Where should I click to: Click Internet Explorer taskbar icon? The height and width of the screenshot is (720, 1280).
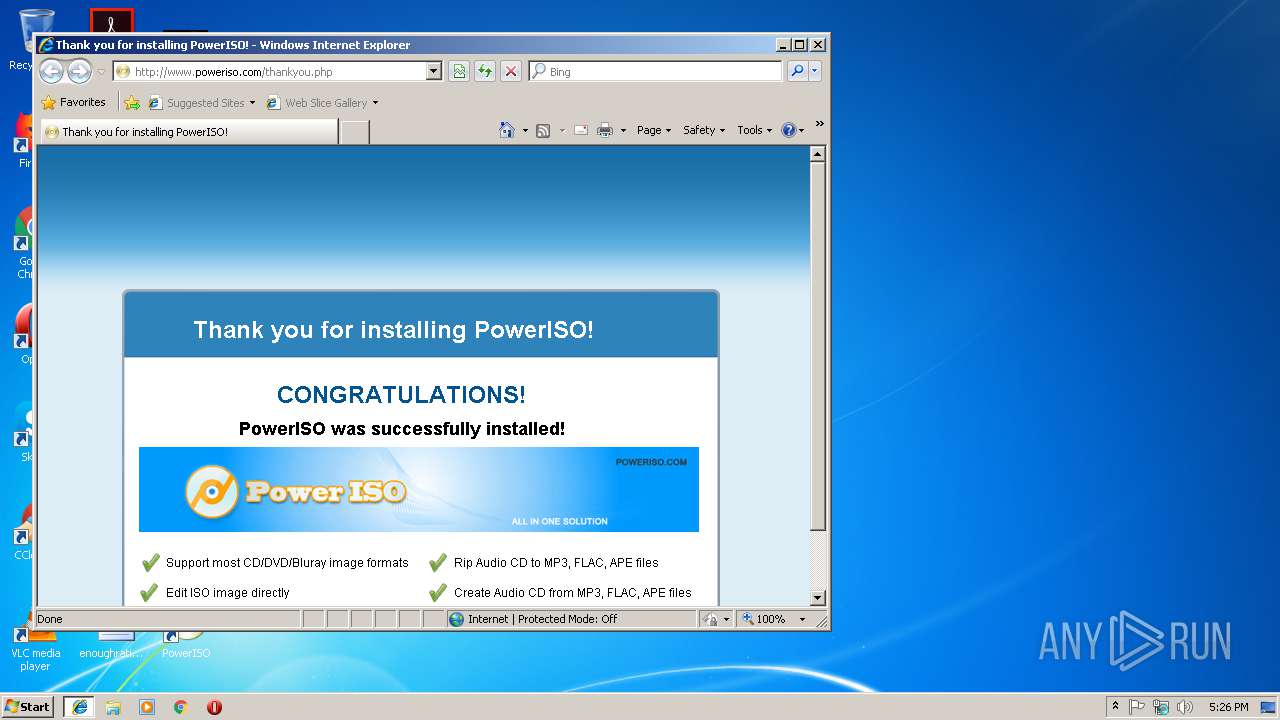[x=79, y=706]
